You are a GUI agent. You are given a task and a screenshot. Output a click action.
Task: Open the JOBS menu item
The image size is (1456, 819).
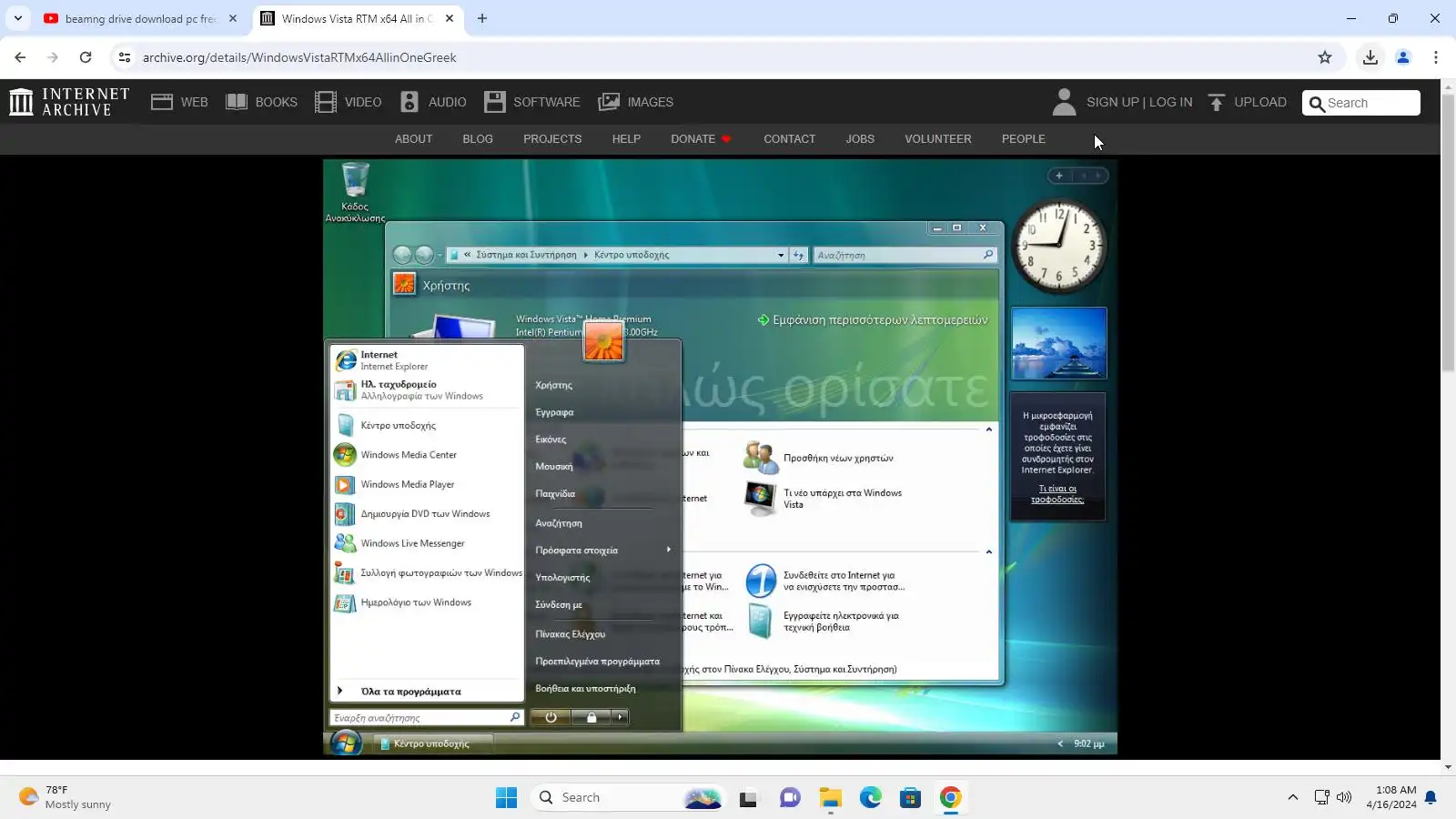pyautogui.click(x=860, y=139)
